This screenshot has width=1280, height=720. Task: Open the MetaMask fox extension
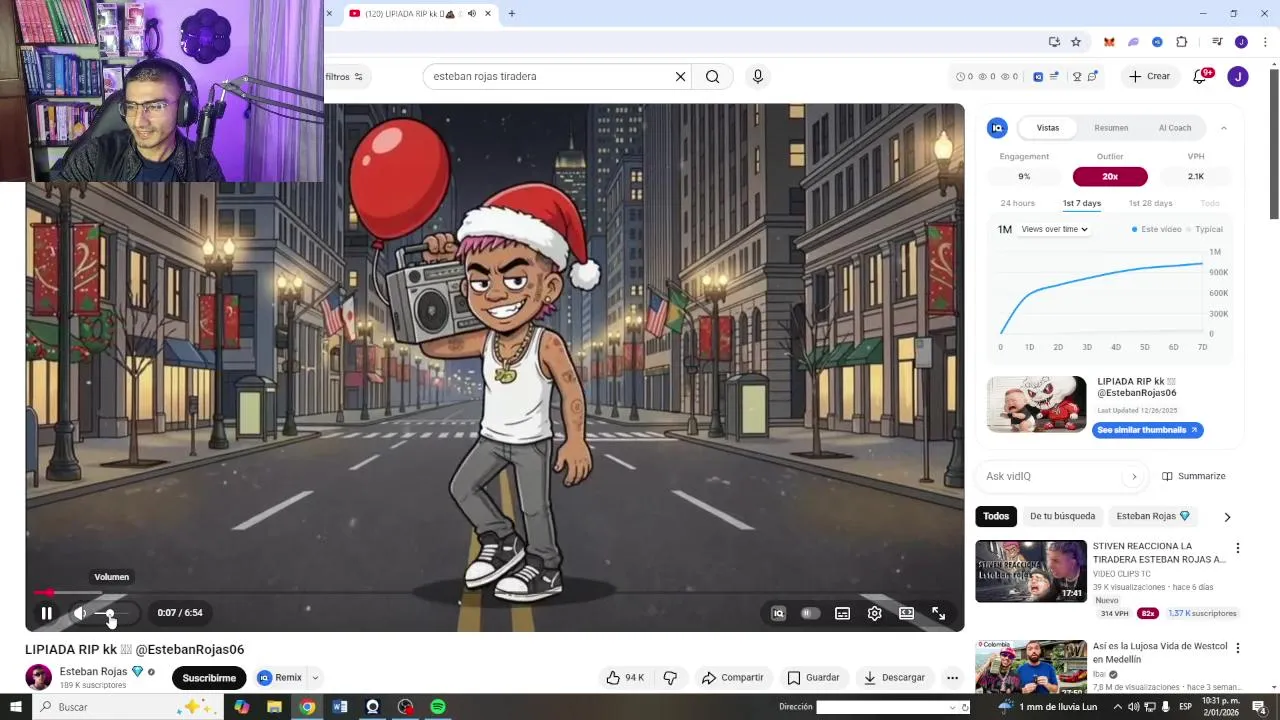1109,42
